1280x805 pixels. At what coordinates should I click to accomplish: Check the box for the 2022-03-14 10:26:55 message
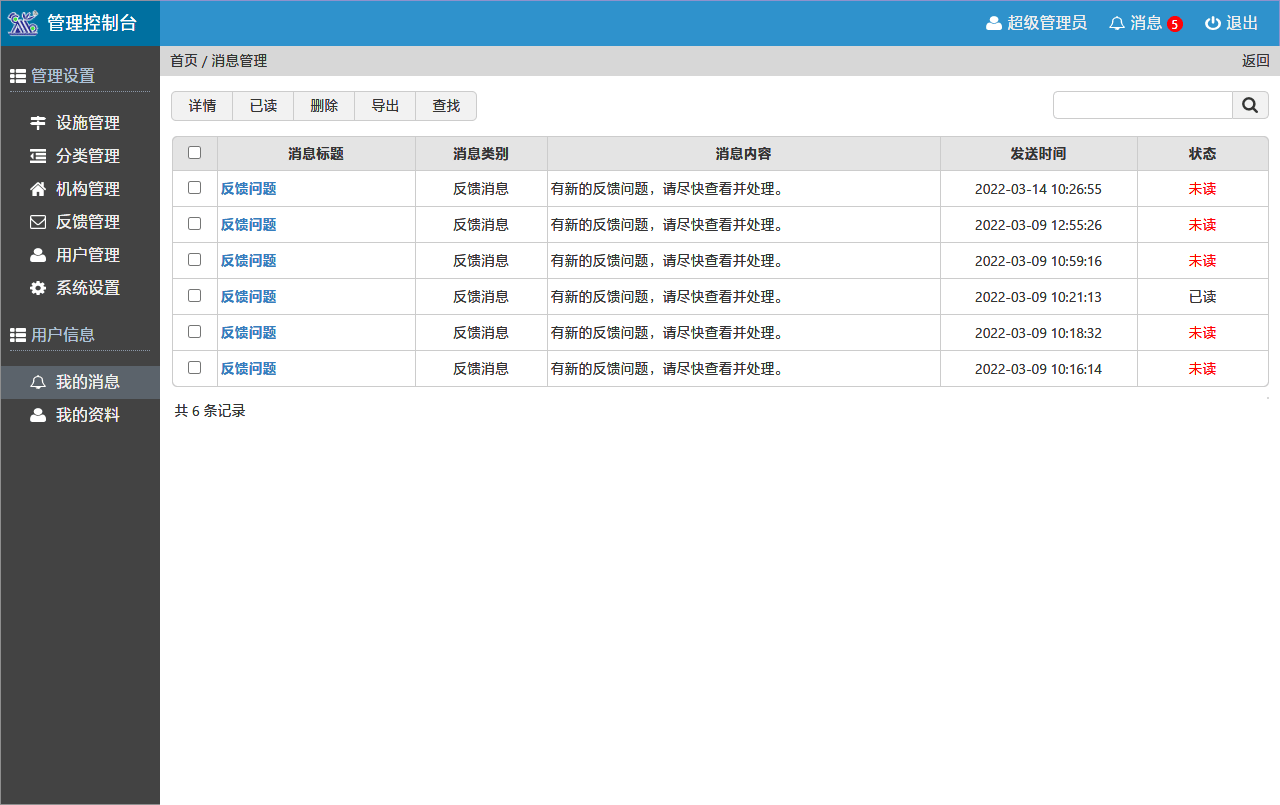(x=194, y=188)
